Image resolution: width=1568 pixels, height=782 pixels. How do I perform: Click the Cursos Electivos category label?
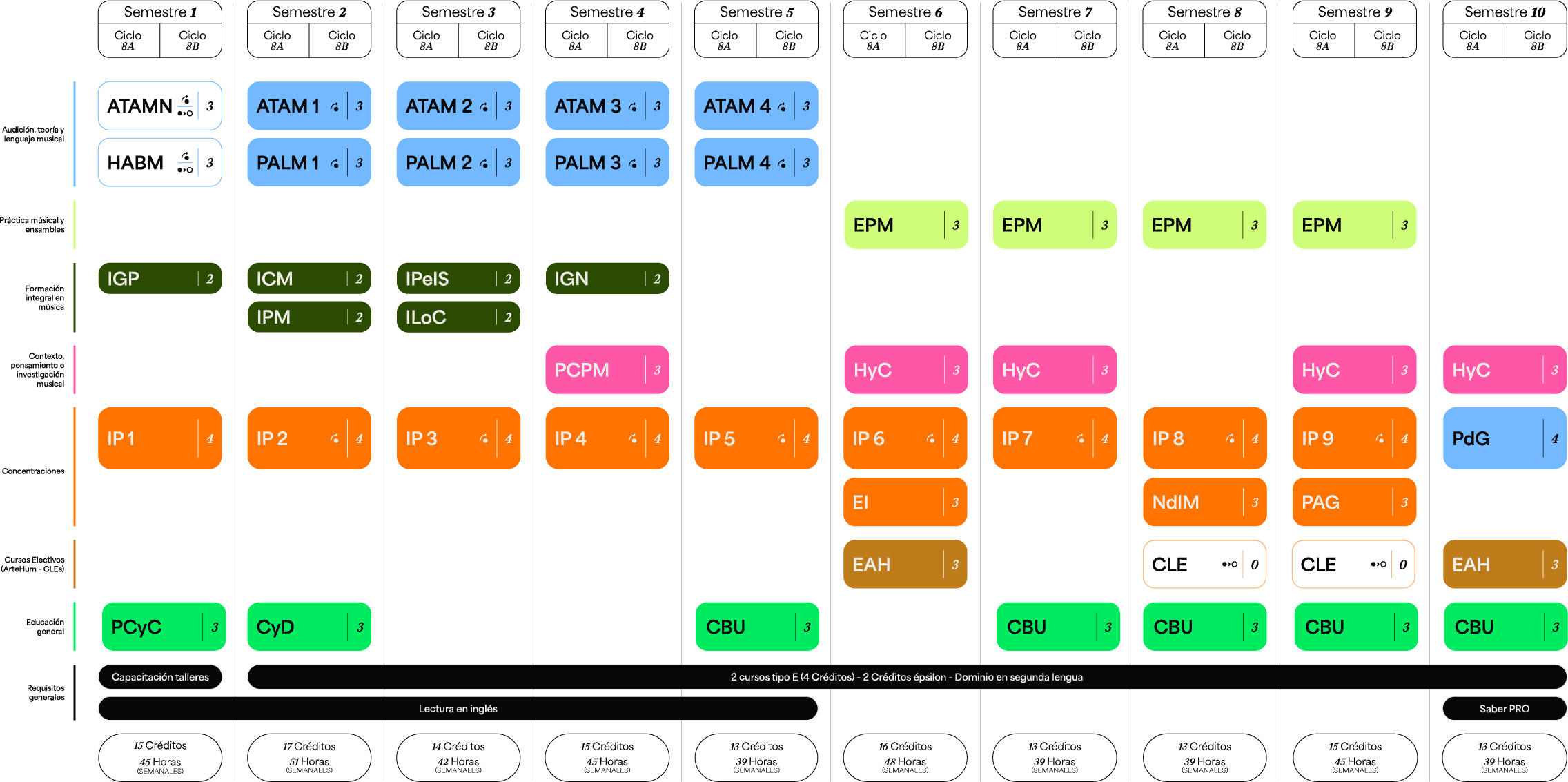point(33,565)
